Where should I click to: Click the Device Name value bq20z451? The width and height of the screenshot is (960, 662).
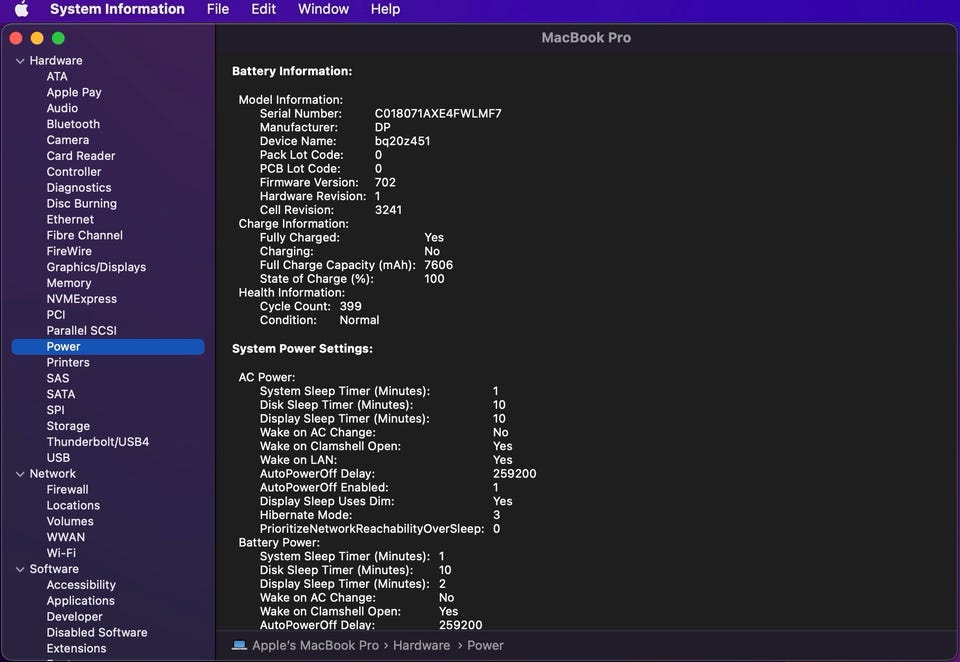click(x=402, y=141)
